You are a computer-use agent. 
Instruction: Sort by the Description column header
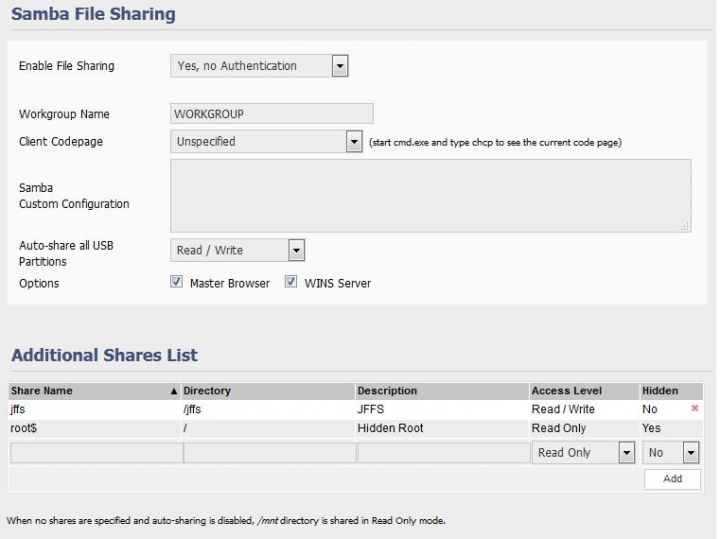442,391
